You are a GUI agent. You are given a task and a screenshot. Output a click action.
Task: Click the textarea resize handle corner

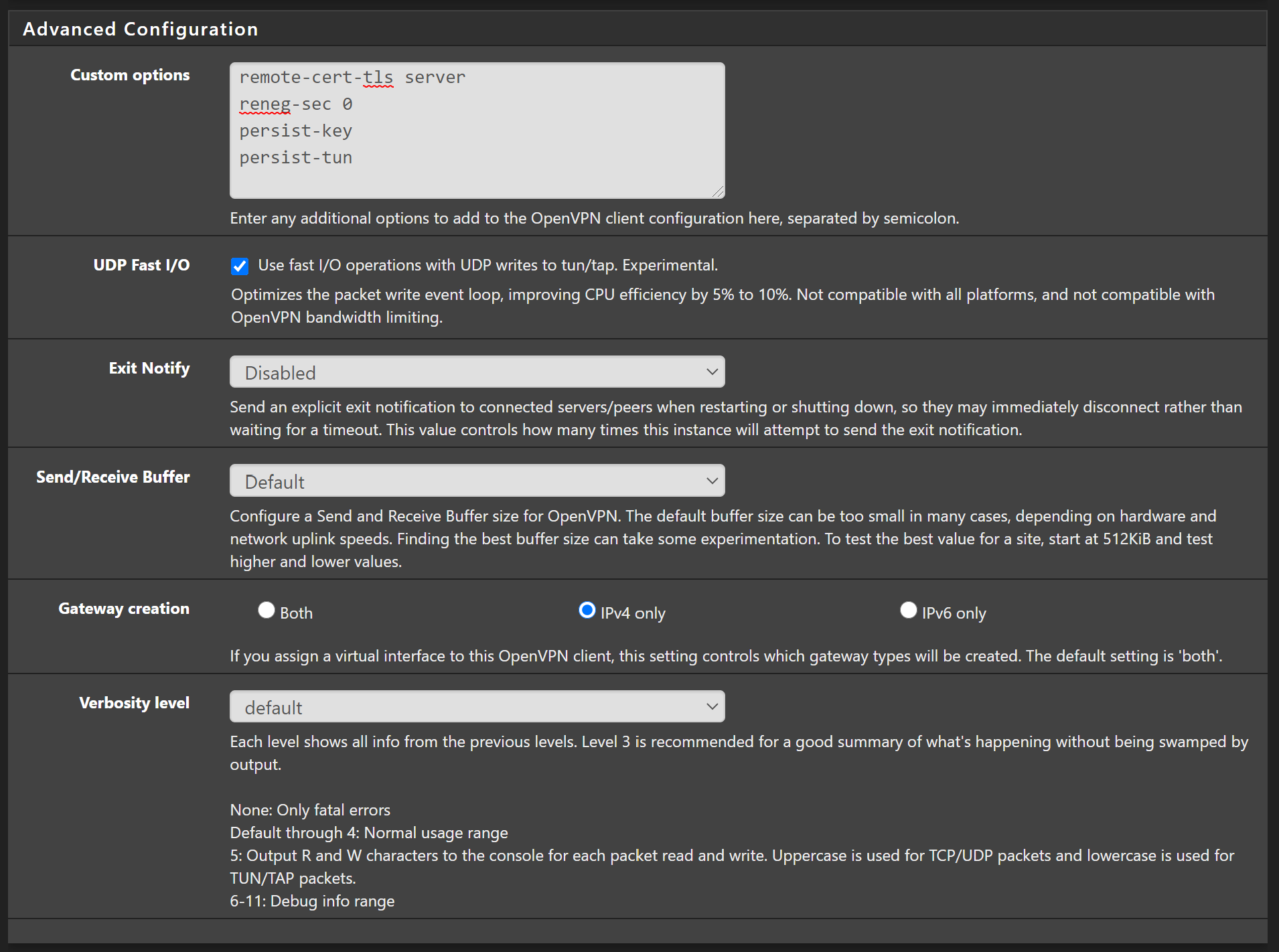pos(718,191)
